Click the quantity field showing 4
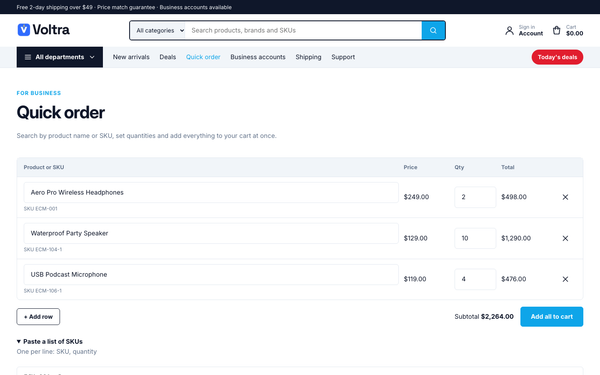 coord(475,279)
